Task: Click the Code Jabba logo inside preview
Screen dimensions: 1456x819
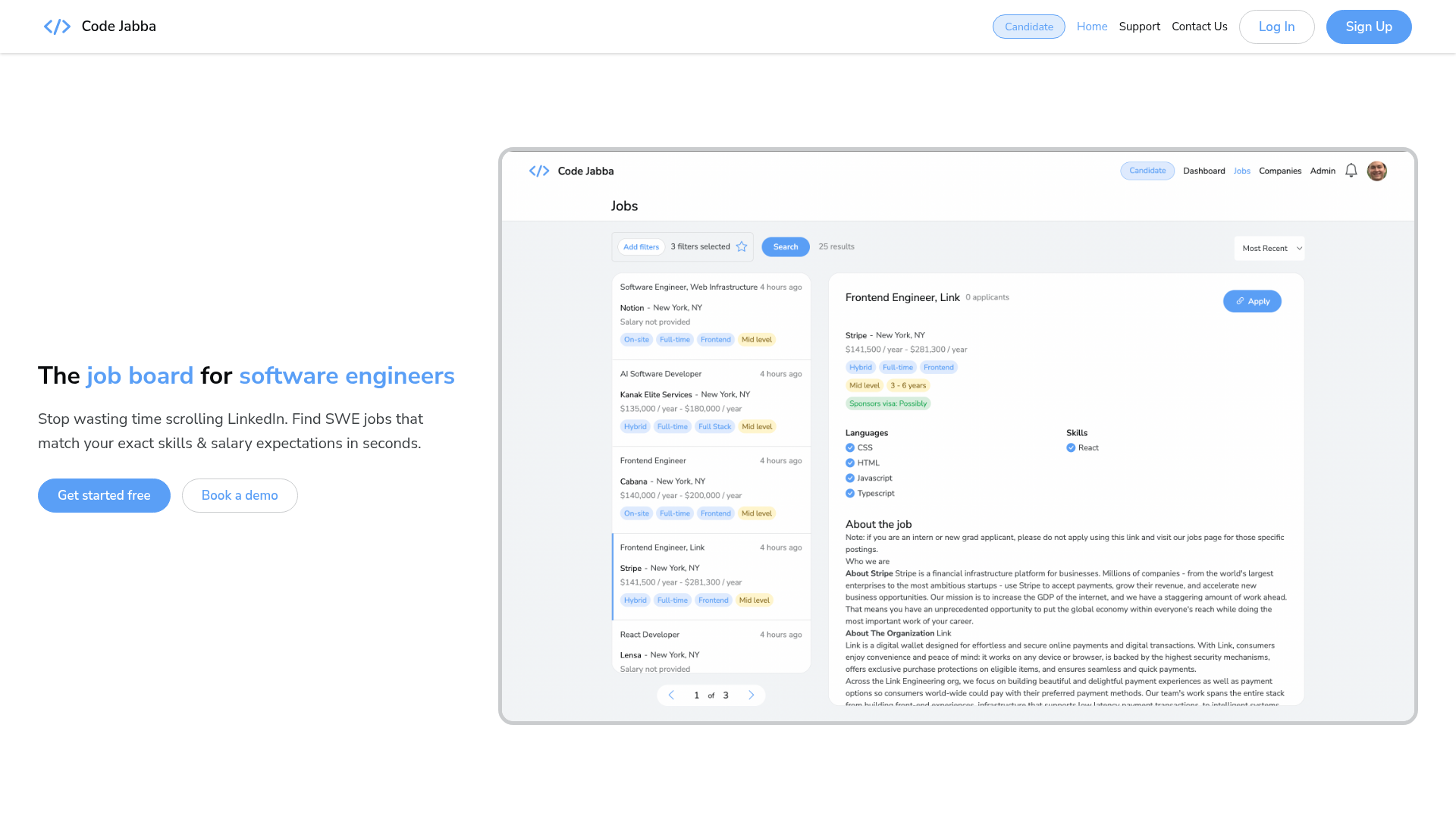Action: [539, 171]
